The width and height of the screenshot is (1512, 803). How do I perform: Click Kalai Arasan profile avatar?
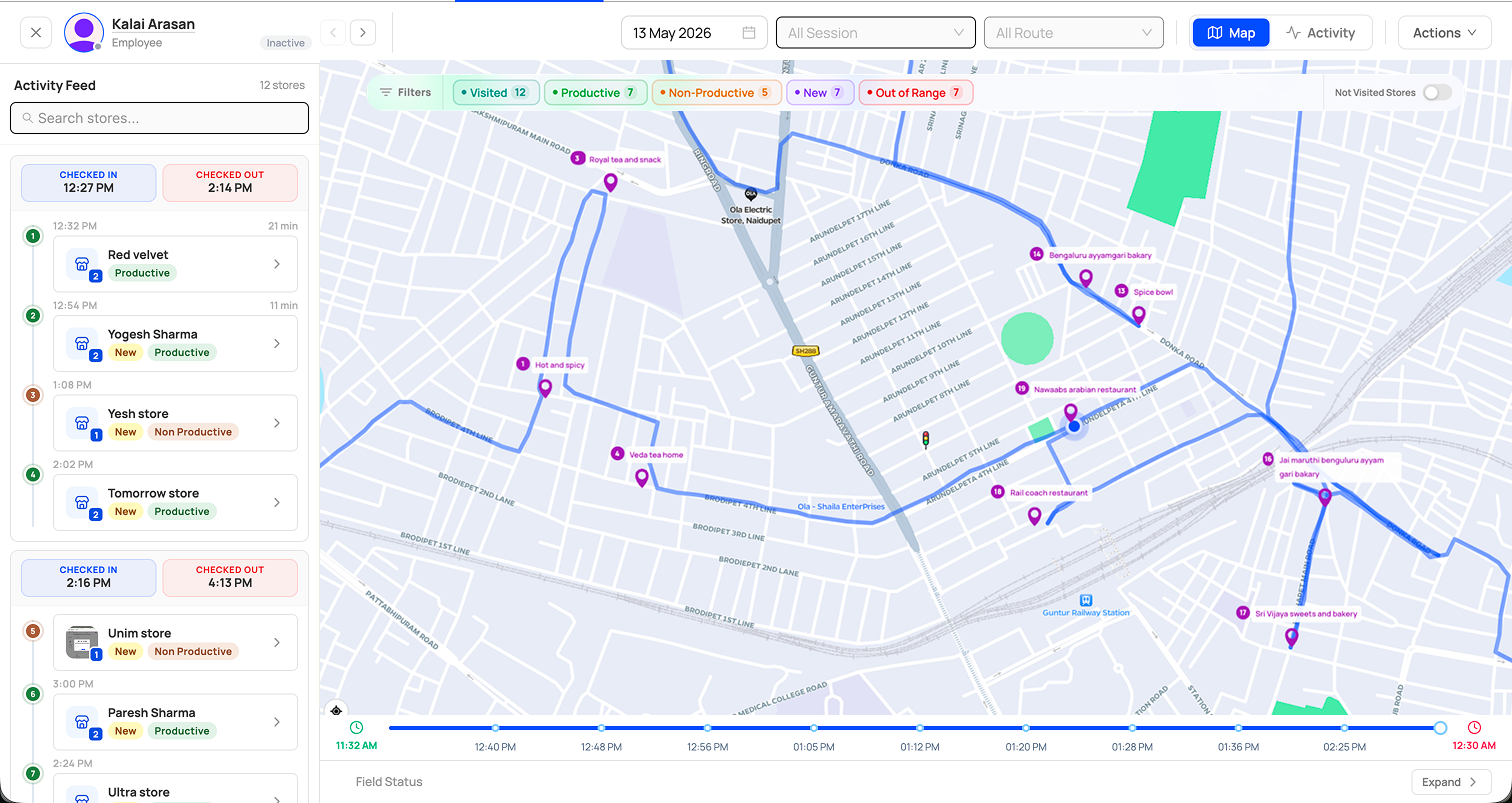(x=84, y=33)
